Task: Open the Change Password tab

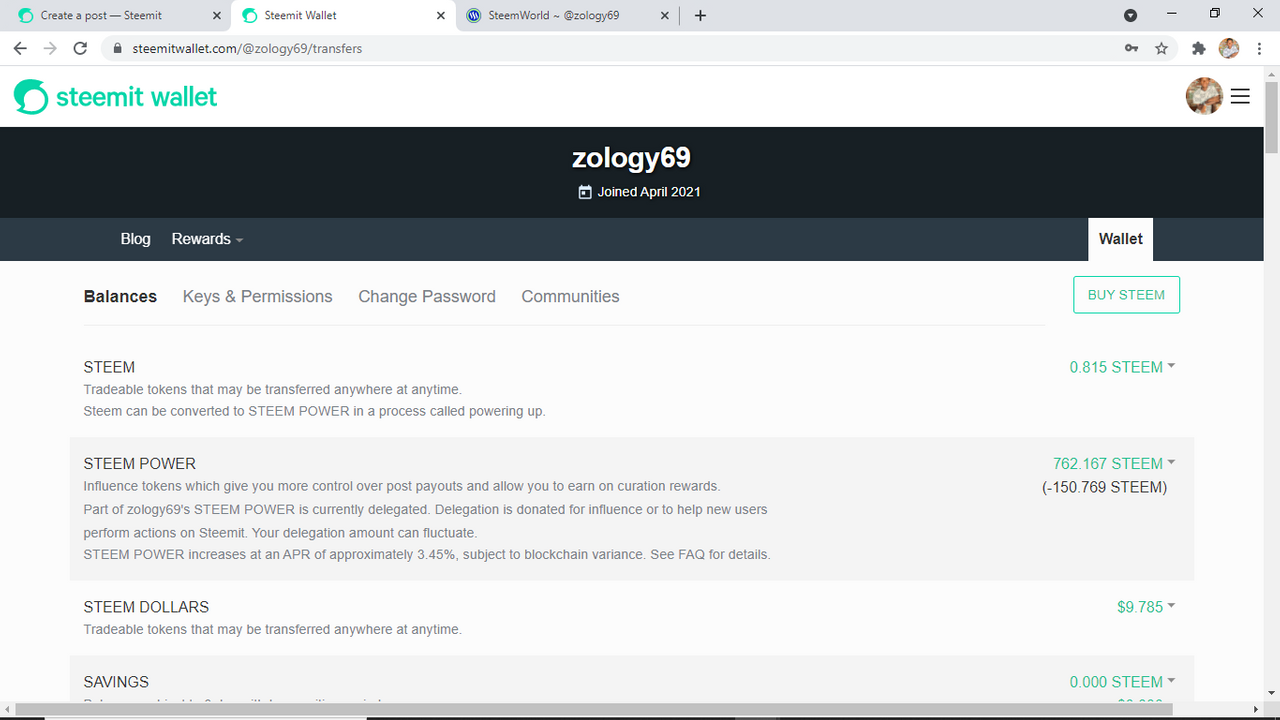Action: click(427, 296)
